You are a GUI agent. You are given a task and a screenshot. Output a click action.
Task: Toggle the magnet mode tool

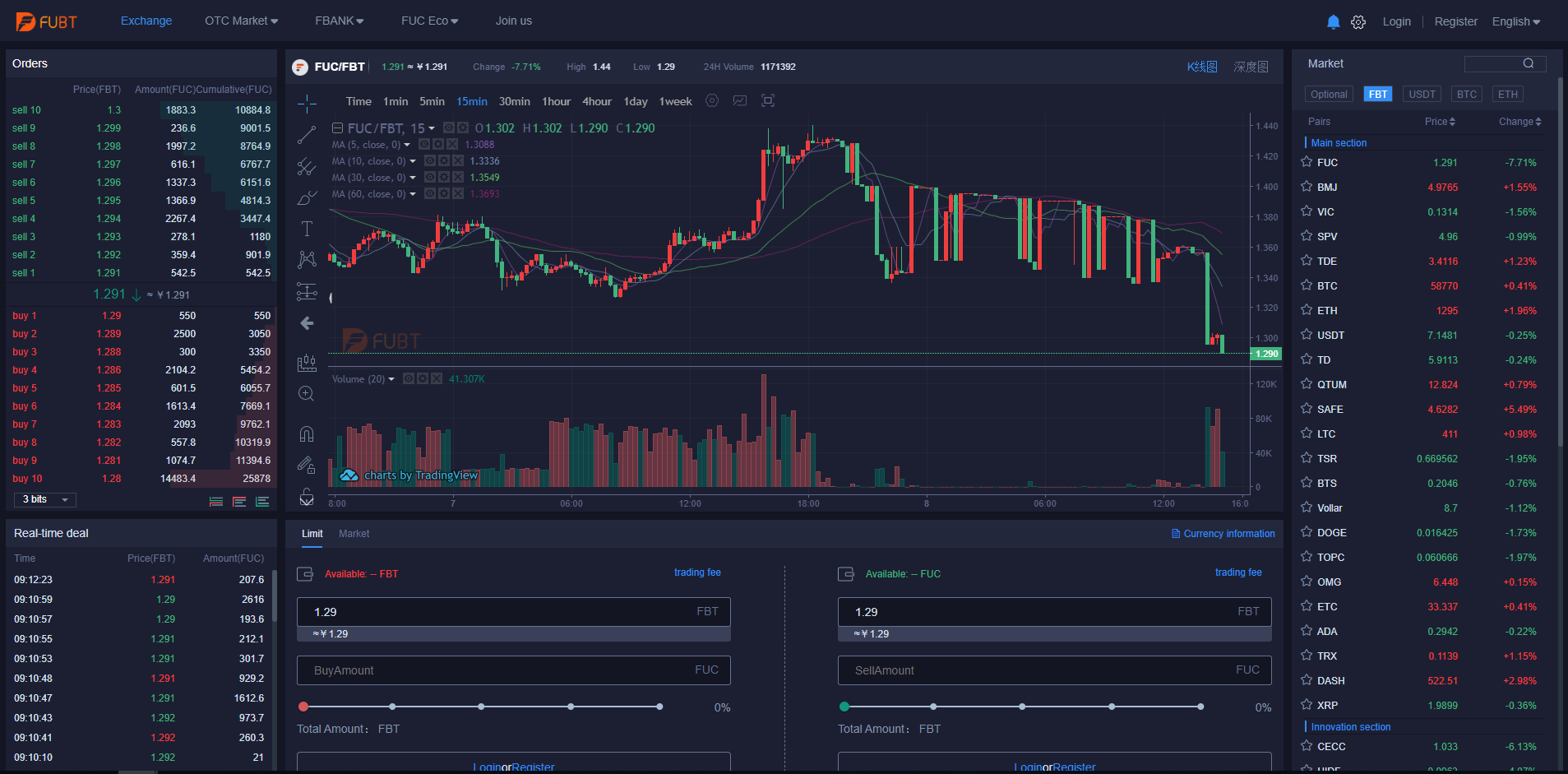(307, 433)
